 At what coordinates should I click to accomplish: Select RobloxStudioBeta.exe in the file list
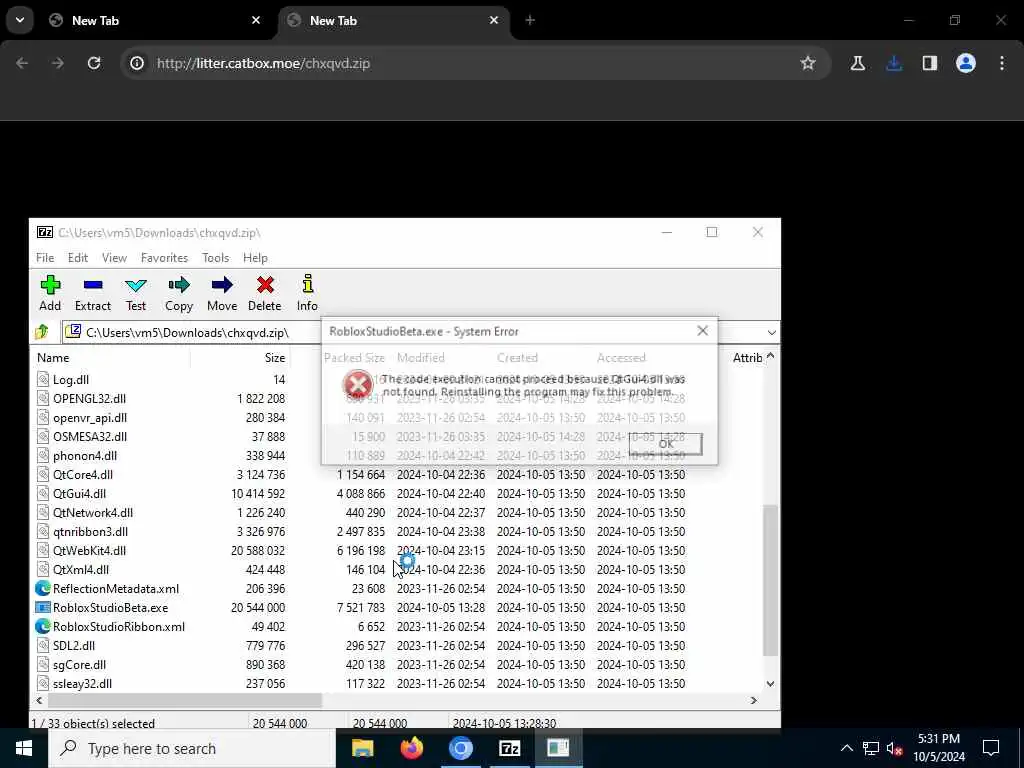coord(110,607)
